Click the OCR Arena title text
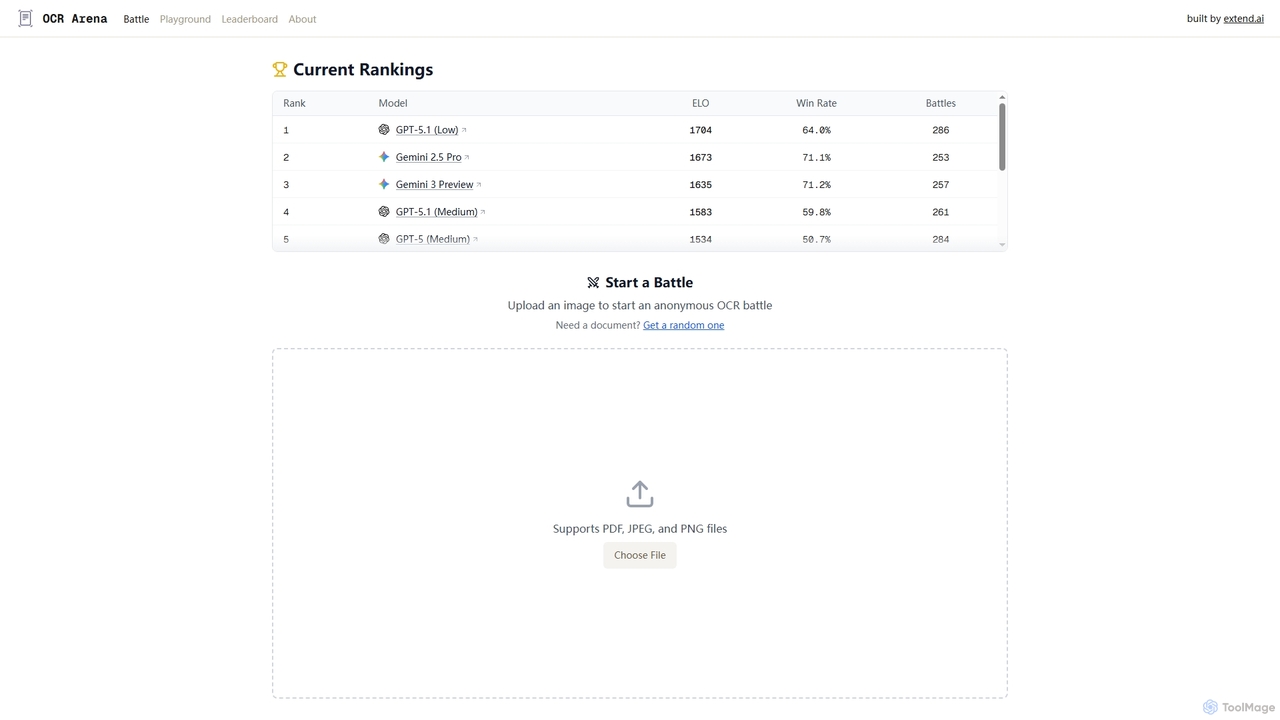 75,19
